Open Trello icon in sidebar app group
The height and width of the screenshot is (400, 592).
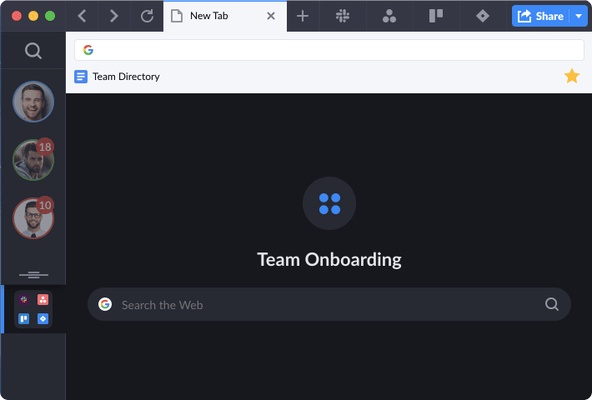(24, 319)
